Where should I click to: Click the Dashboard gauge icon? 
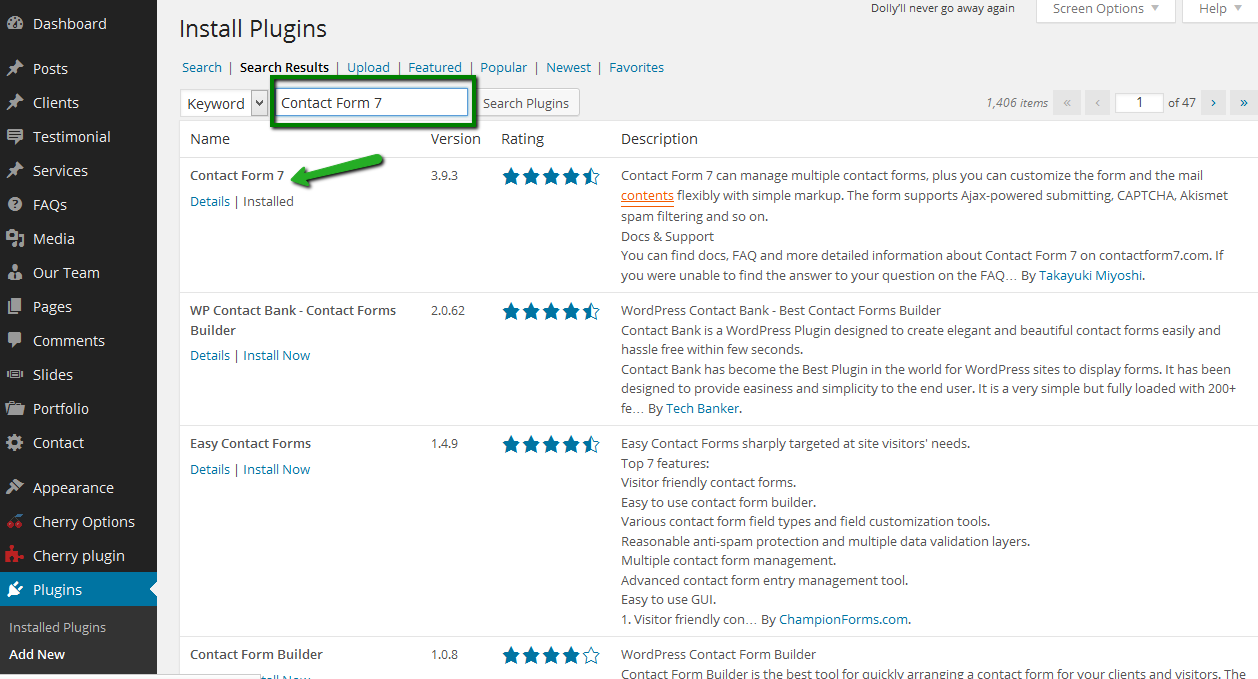pyautogui.click(x=15, y=23)
